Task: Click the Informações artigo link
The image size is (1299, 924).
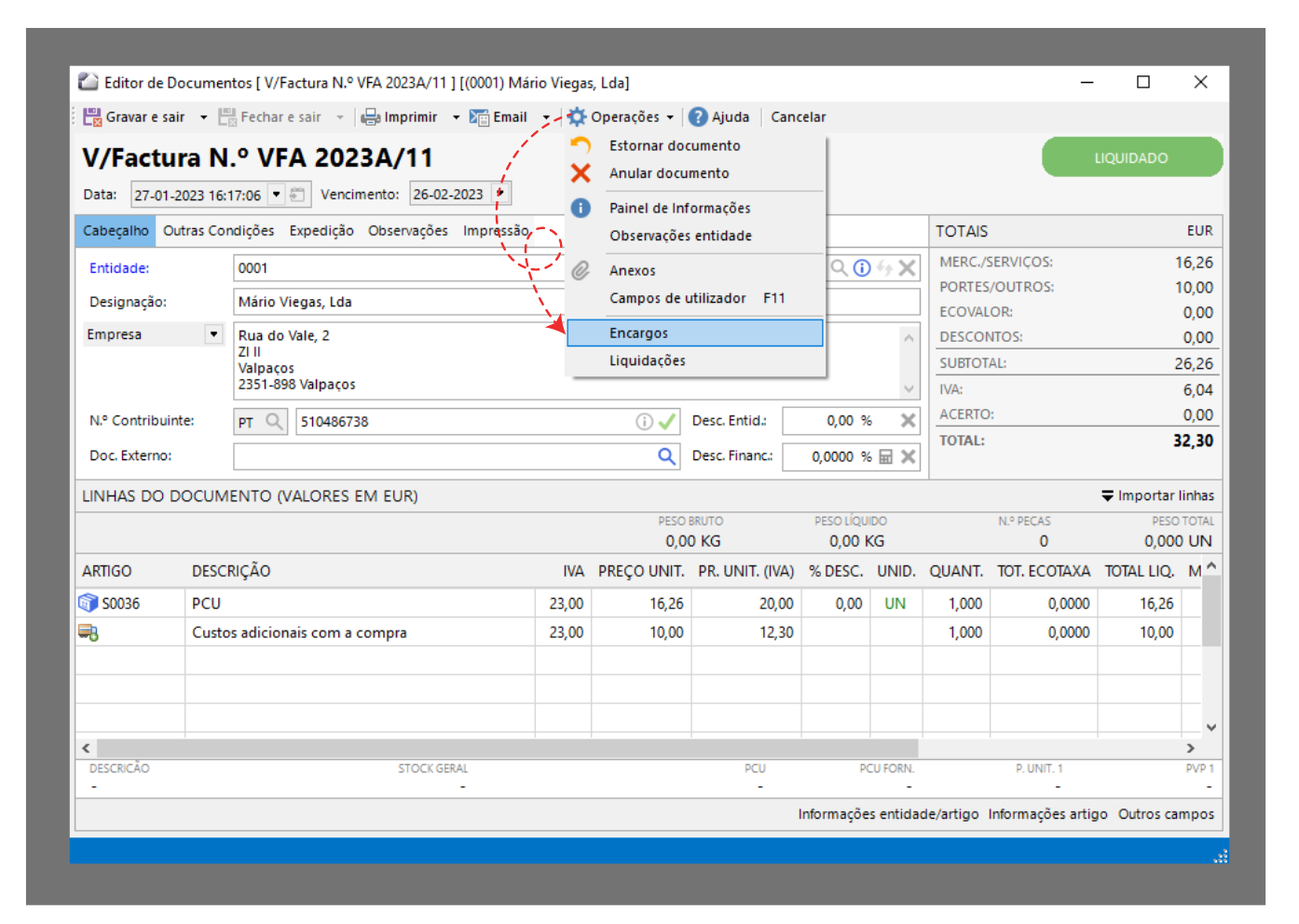Action: [x=1047, y=814]
